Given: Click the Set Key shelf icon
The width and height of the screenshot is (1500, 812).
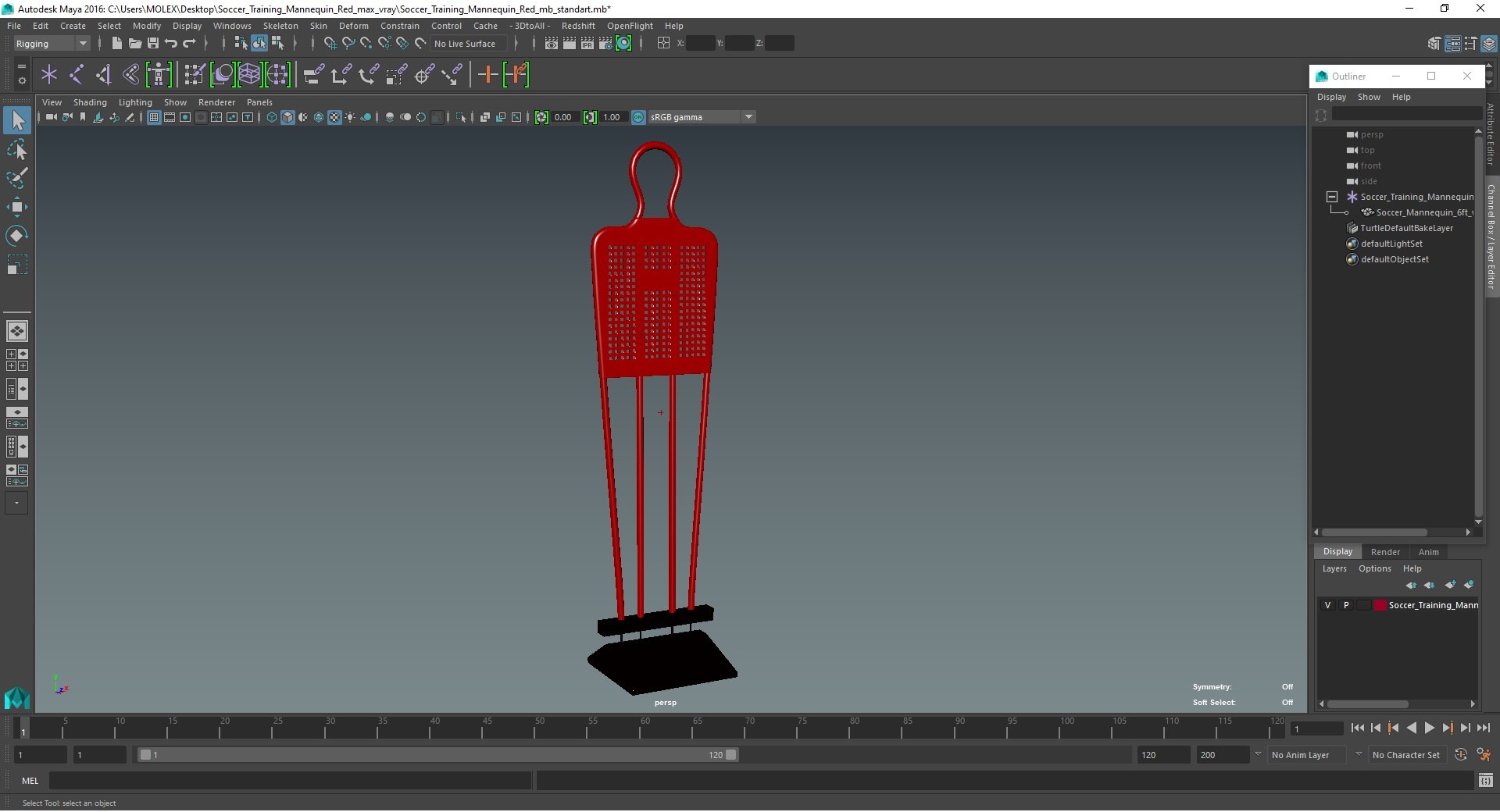Looking at the screenshot, I should tap(487, 75).
